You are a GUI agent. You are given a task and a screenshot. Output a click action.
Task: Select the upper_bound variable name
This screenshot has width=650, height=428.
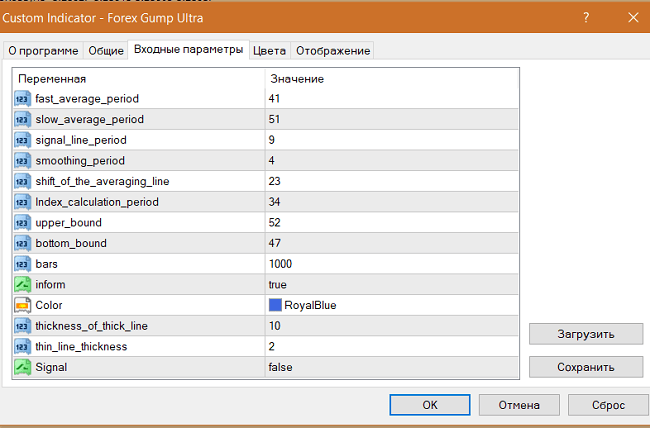pyautogui.click(x=68, y=223)
